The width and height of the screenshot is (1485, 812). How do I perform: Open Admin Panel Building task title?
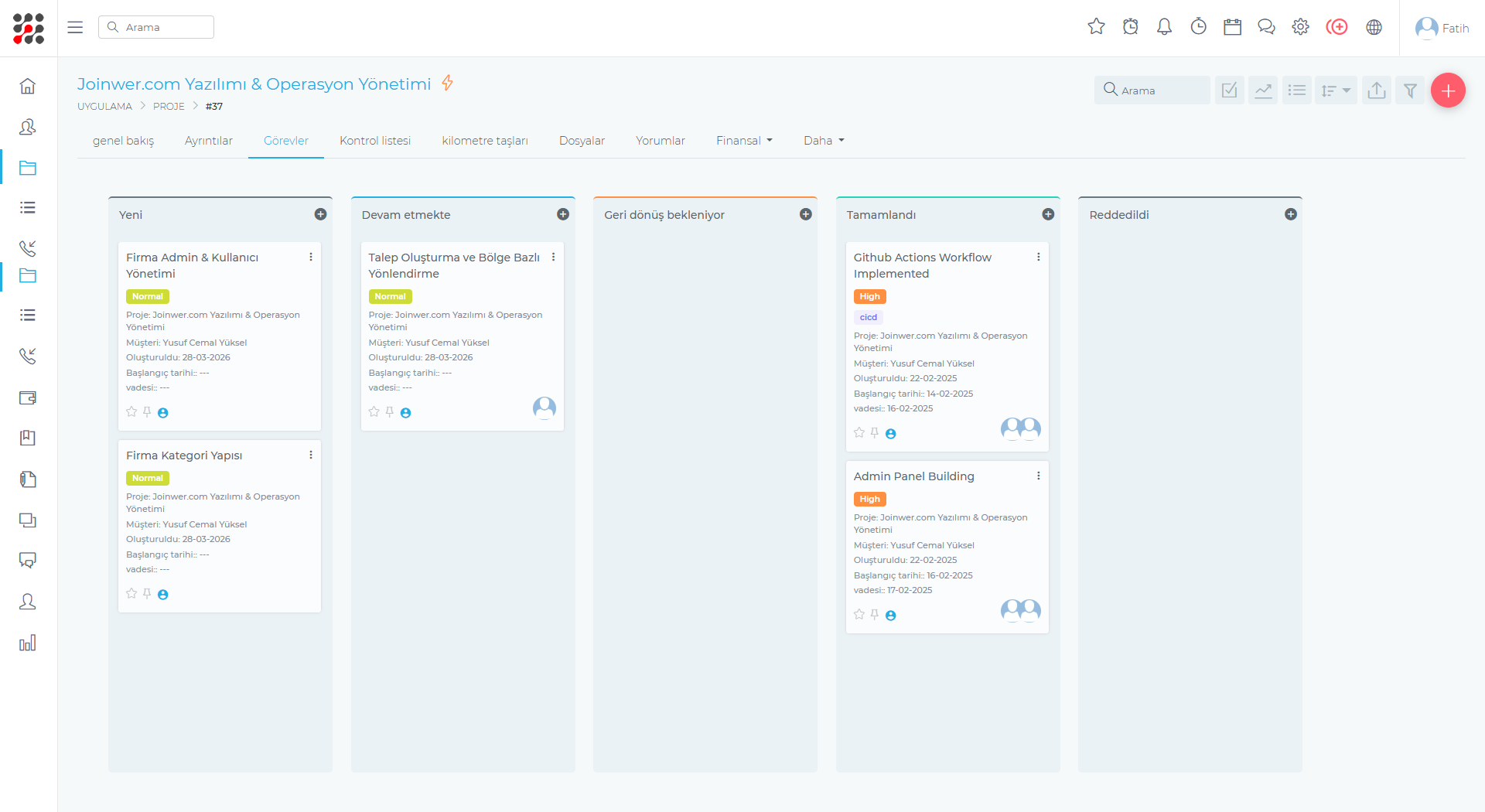pos(914,476)
